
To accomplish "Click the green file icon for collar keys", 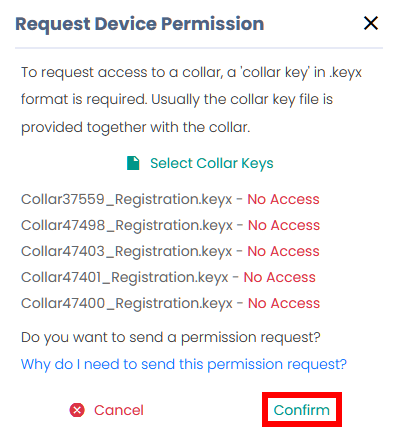I will 133,163.
